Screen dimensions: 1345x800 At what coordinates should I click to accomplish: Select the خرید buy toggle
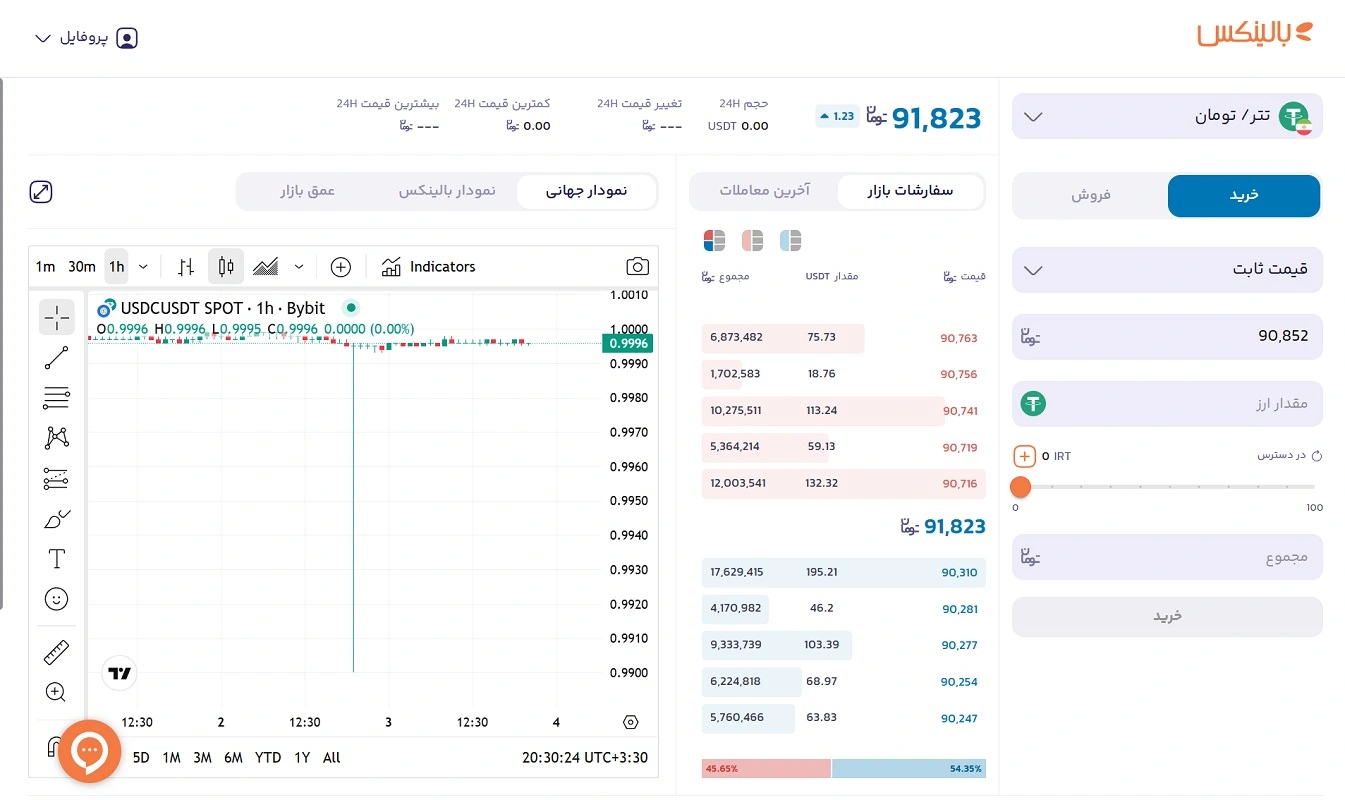pyautogui.click(x=1244, y=196)
